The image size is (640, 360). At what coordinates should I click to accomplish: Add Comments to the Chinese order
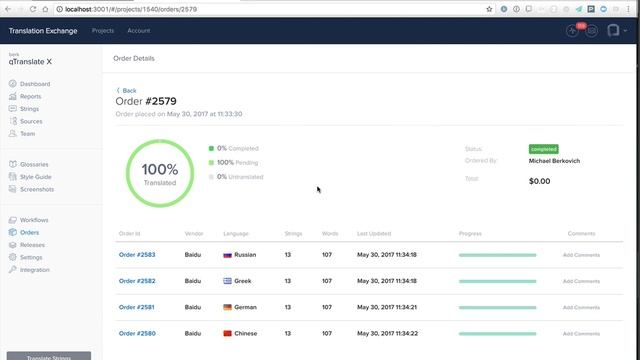pos(581,334)
